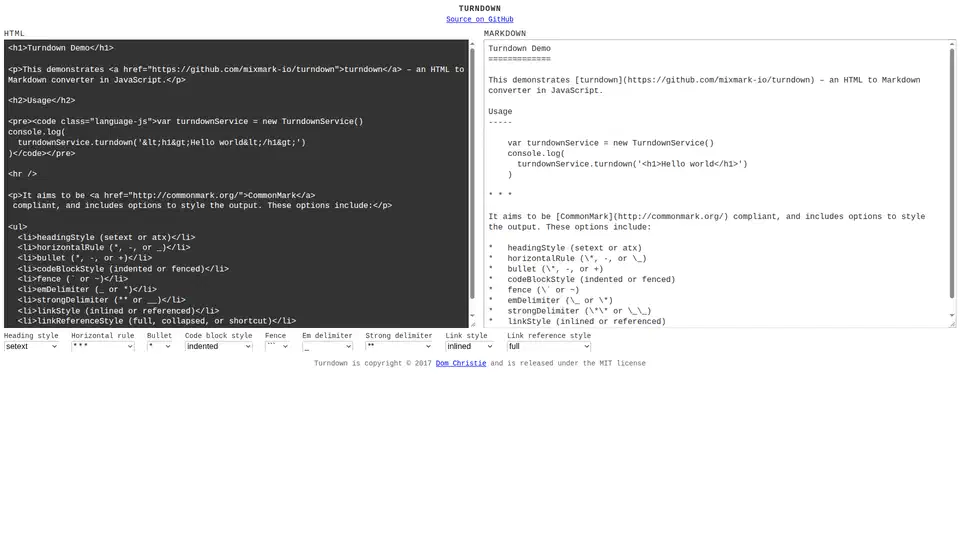Open the Code block style dropdown
960x540 pixels.
point(218,347)
